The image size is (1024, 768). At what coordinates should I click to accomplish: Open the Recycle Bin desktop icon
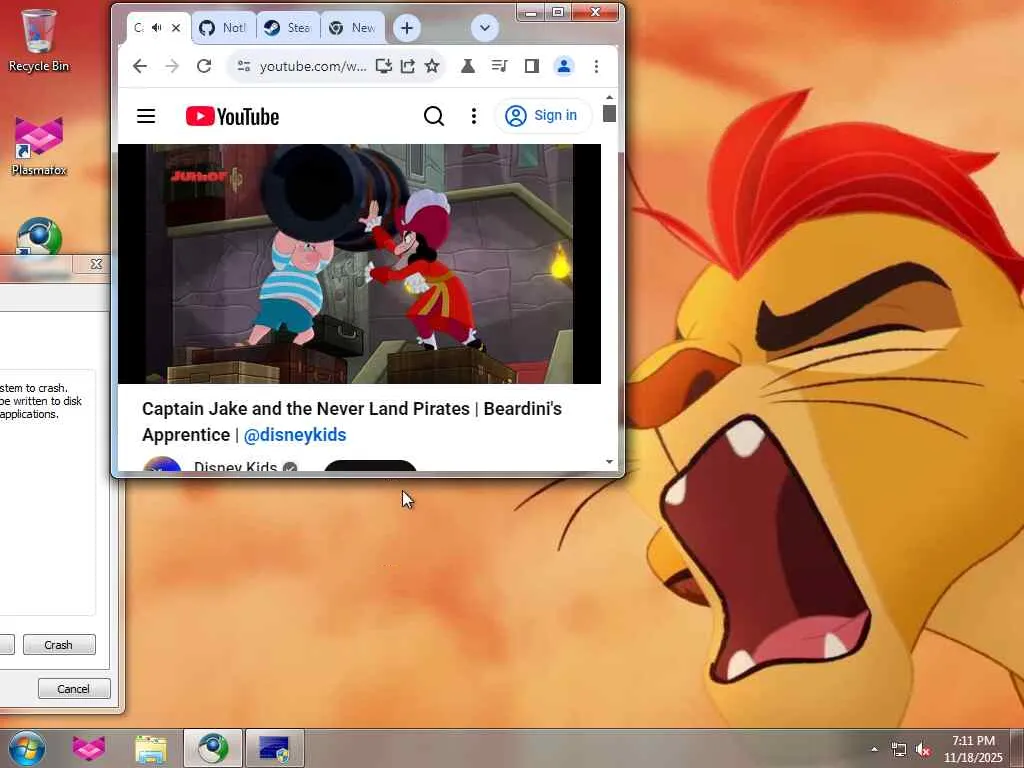coord(39,40)
